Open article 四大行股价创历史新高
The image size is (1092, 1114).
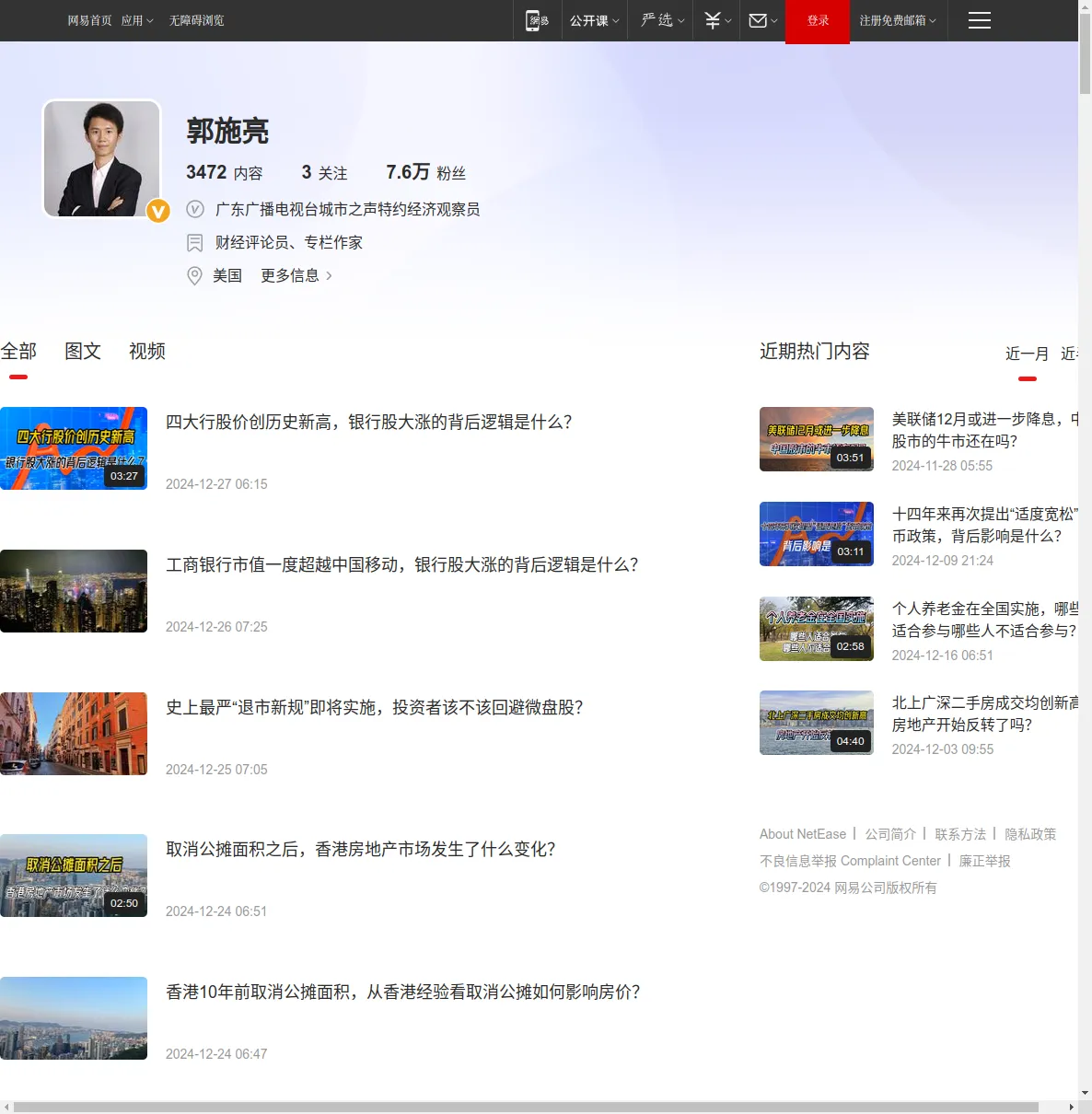(x=369, y=422)
